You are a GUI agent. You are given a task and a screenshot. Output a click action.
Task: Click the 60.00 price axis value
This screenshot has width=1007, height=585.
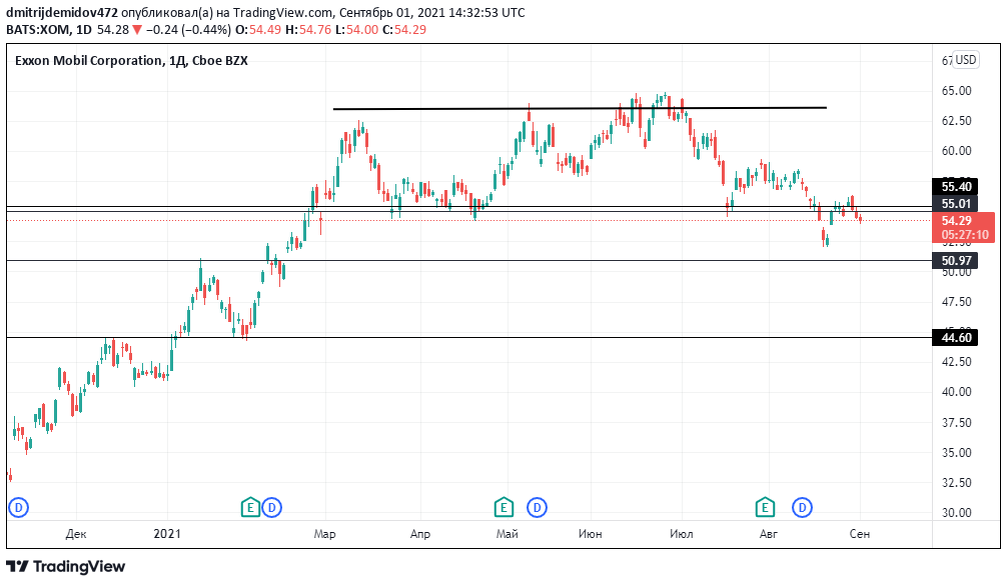click(956, 151)
